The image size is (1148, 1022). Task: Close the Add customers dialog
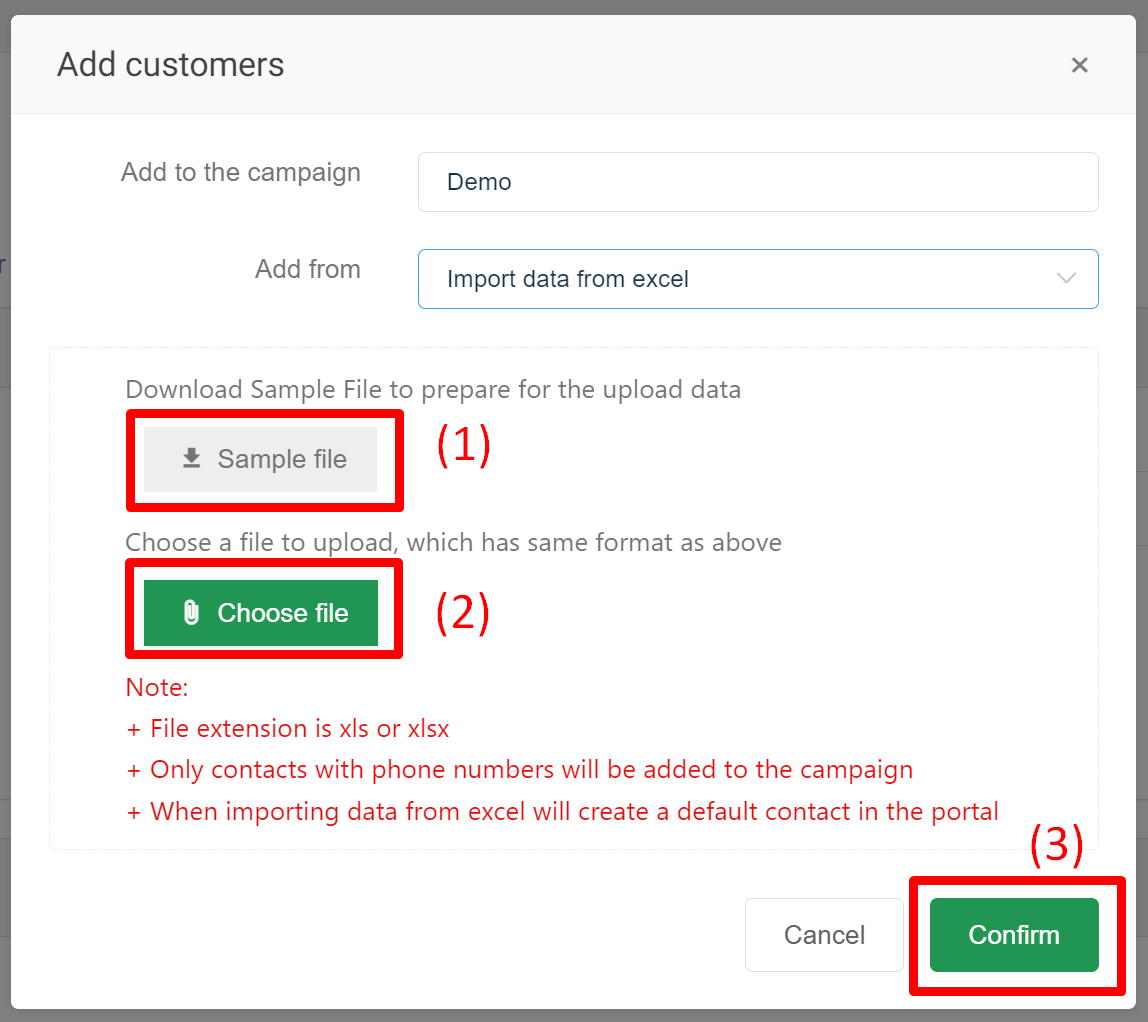(x=1079, y=66)
